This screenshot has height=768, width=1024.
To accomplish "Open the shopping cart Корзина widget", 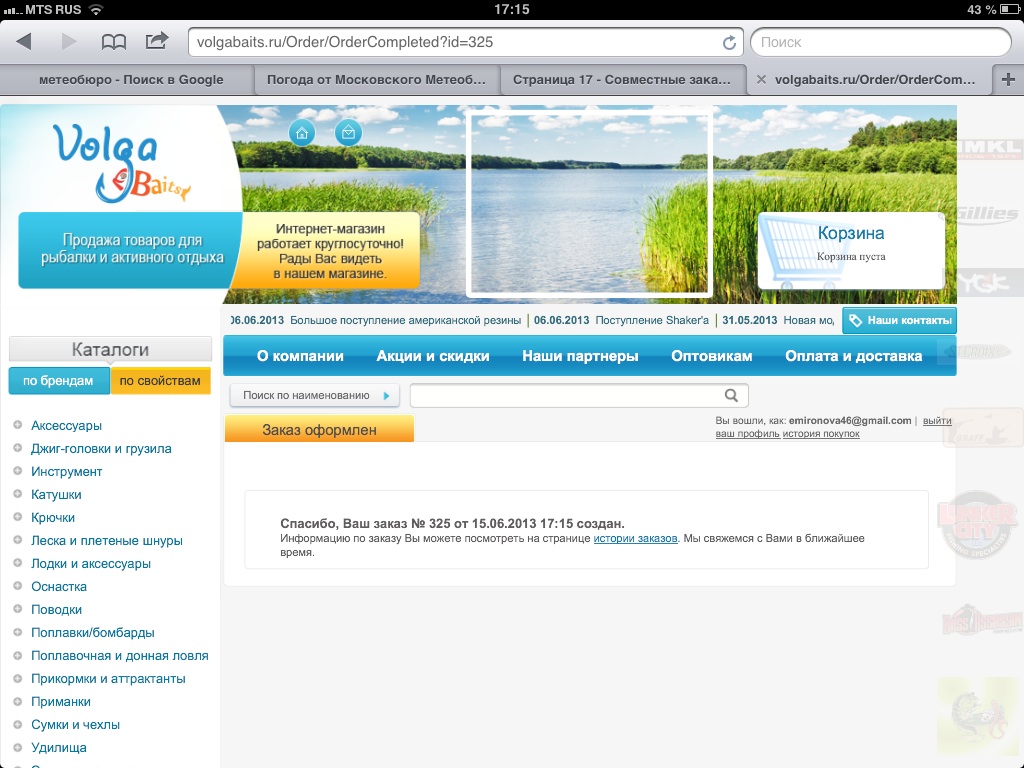I will (x=850, y=250).
